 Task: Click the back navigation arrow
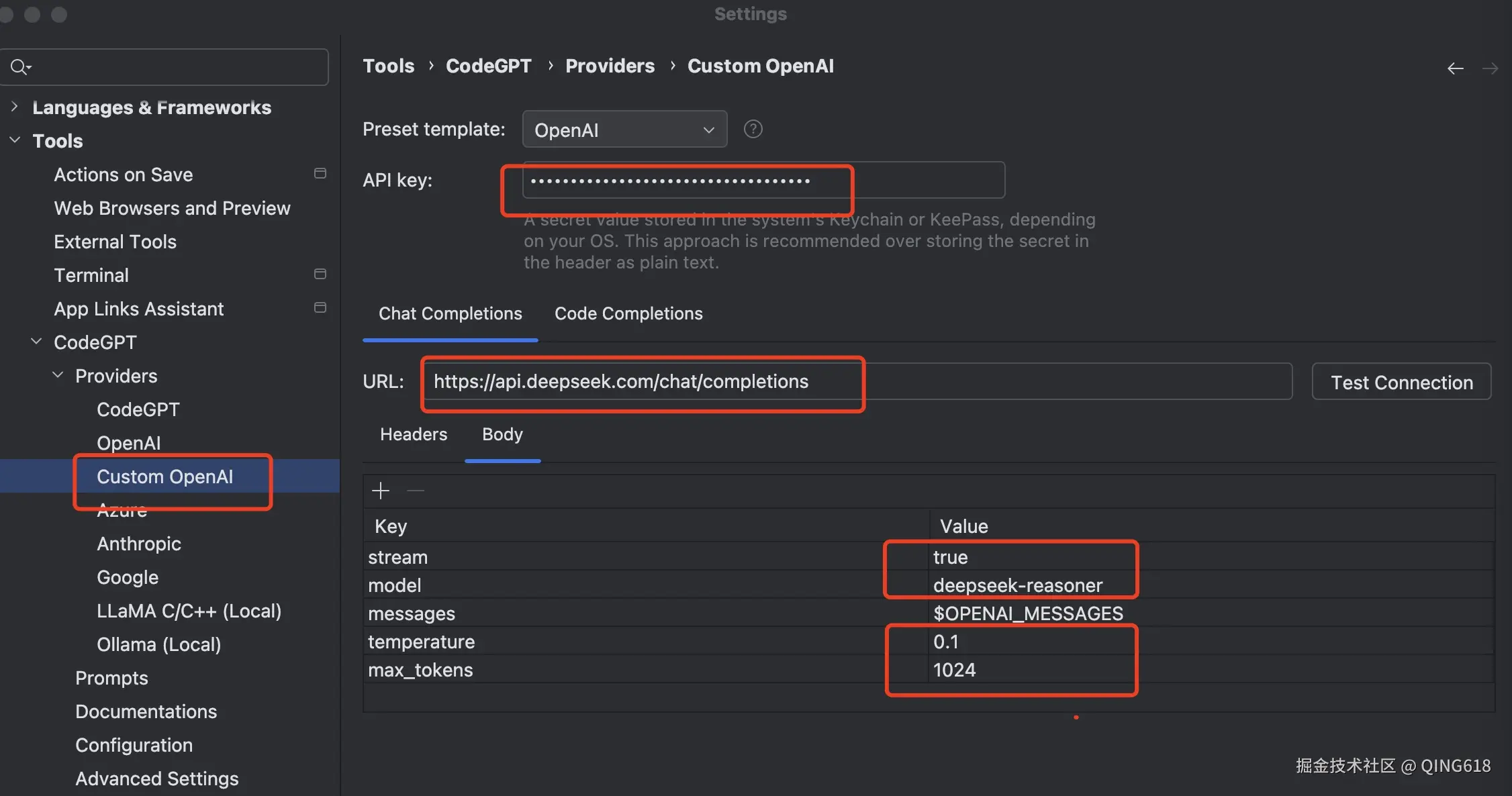(x=1455, y=68)
